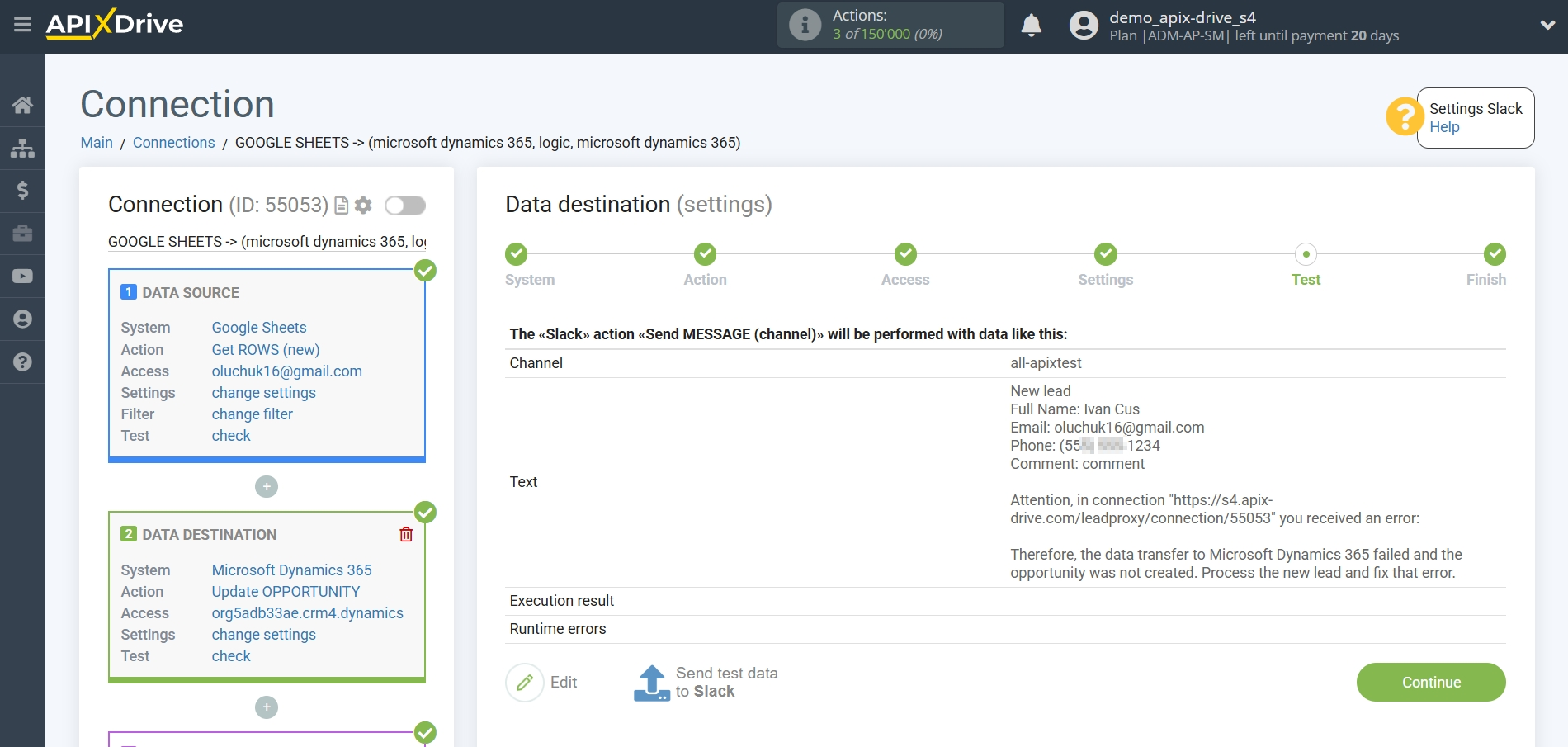Click the yellow help question icon
The width and height of the screenshot is (1568, 747).
(1404, 116)
